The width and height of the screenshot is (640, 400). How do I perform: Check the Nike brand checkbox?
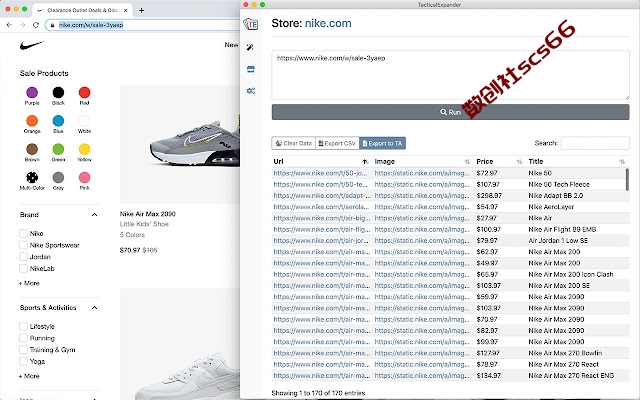point(23,233)
